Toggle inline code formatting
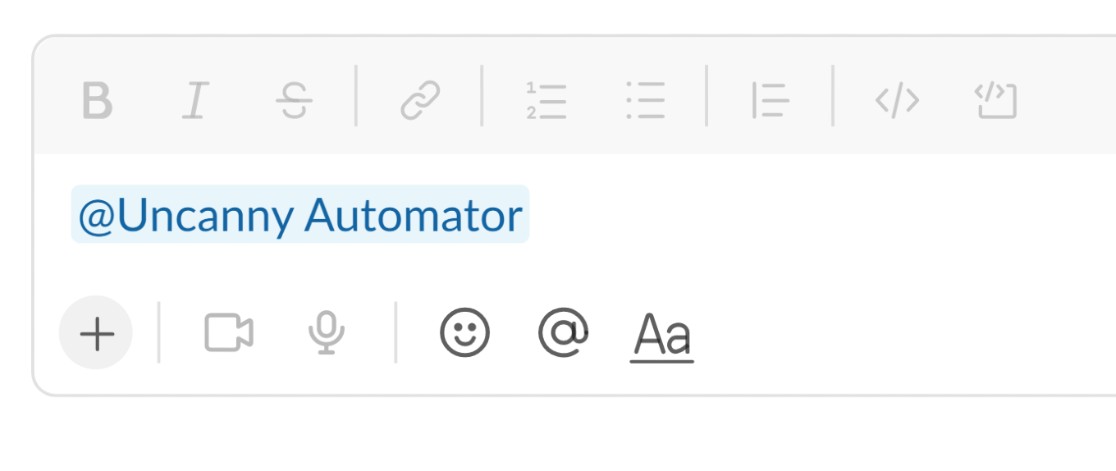This screenshot has height=471, width=1116. tap(897, 100)
